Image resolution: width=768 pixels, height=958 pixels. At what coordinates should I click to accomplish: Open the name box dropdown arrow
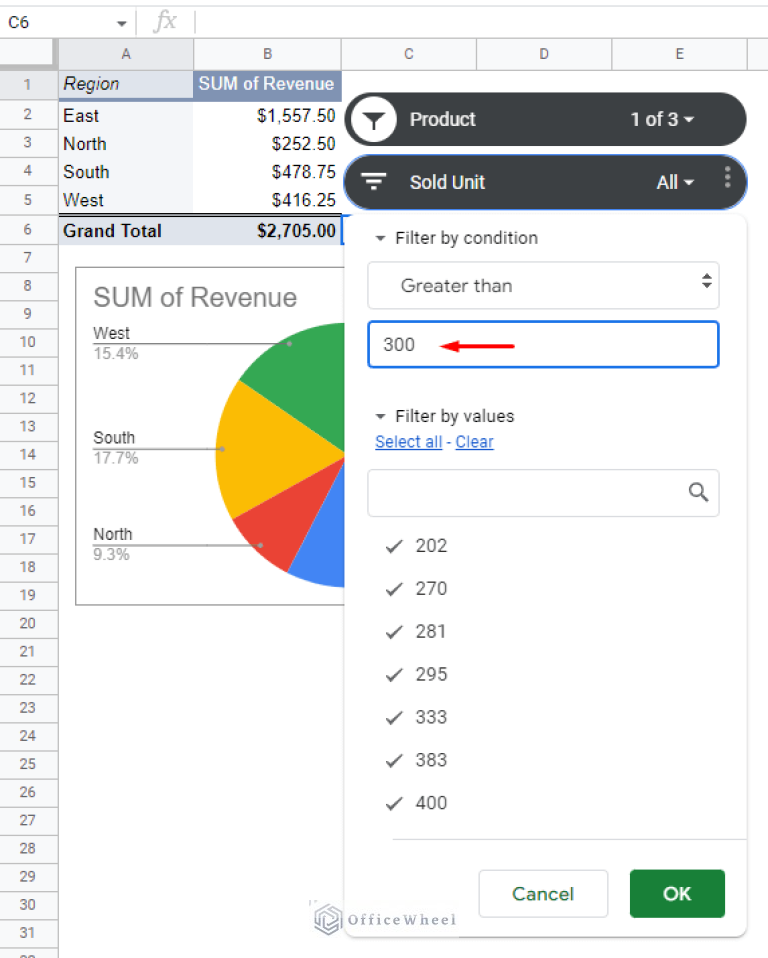point(122,21)
